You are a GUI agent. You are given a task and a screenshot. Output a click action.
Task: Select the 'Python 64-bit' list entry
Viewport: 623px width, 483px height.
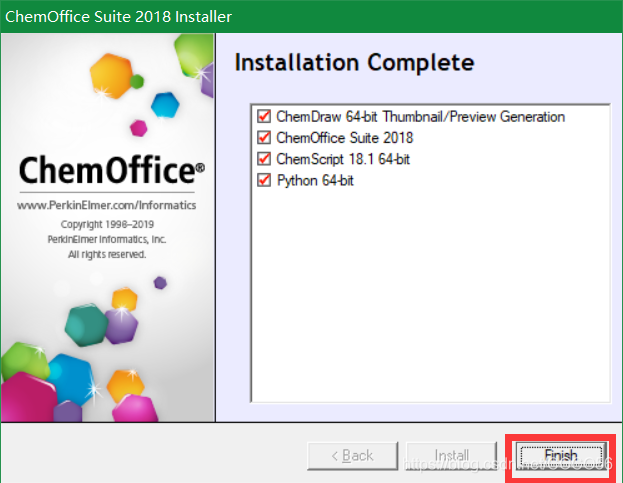pos(315,180)
